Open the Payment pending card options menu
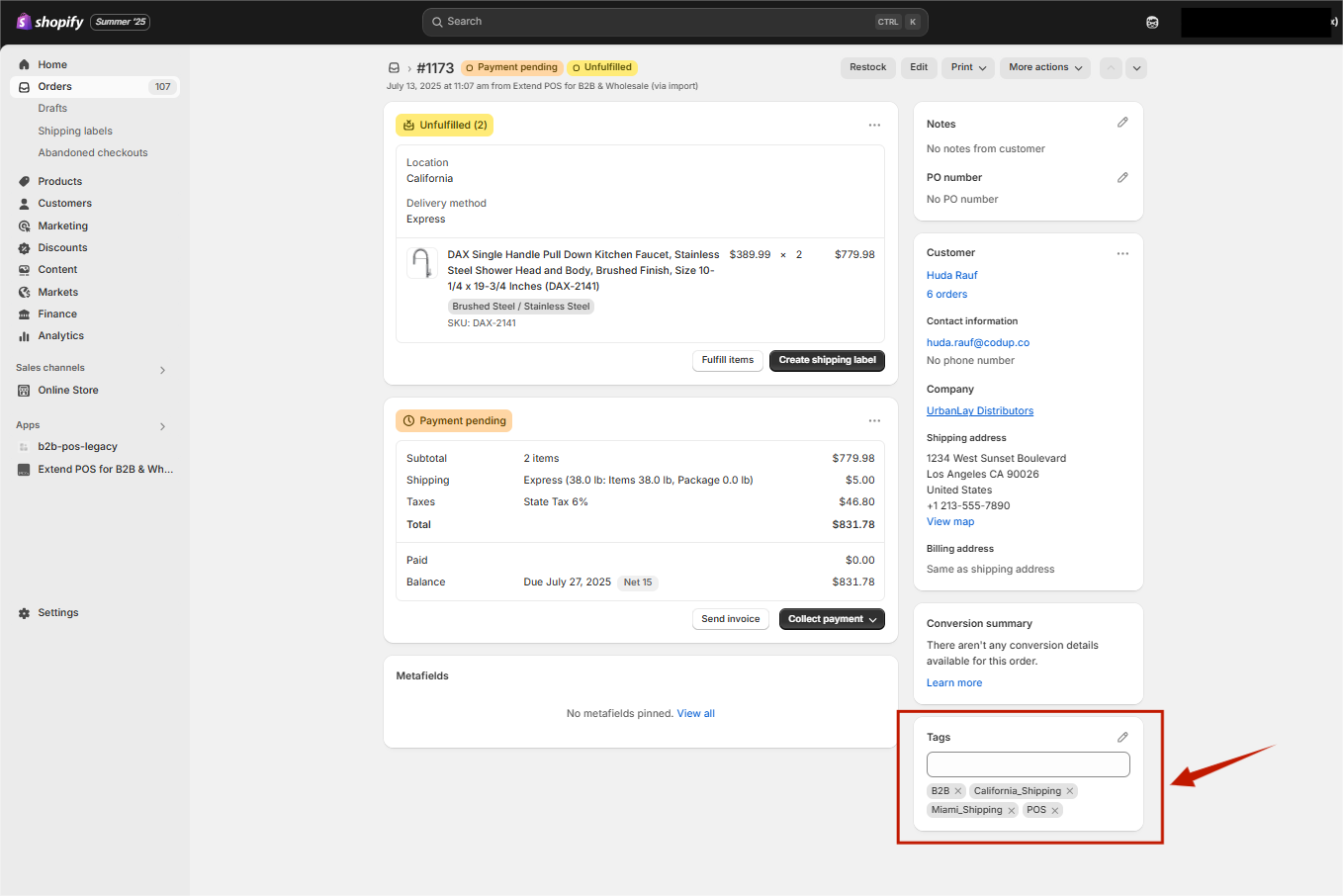 (x=874, y=421)
